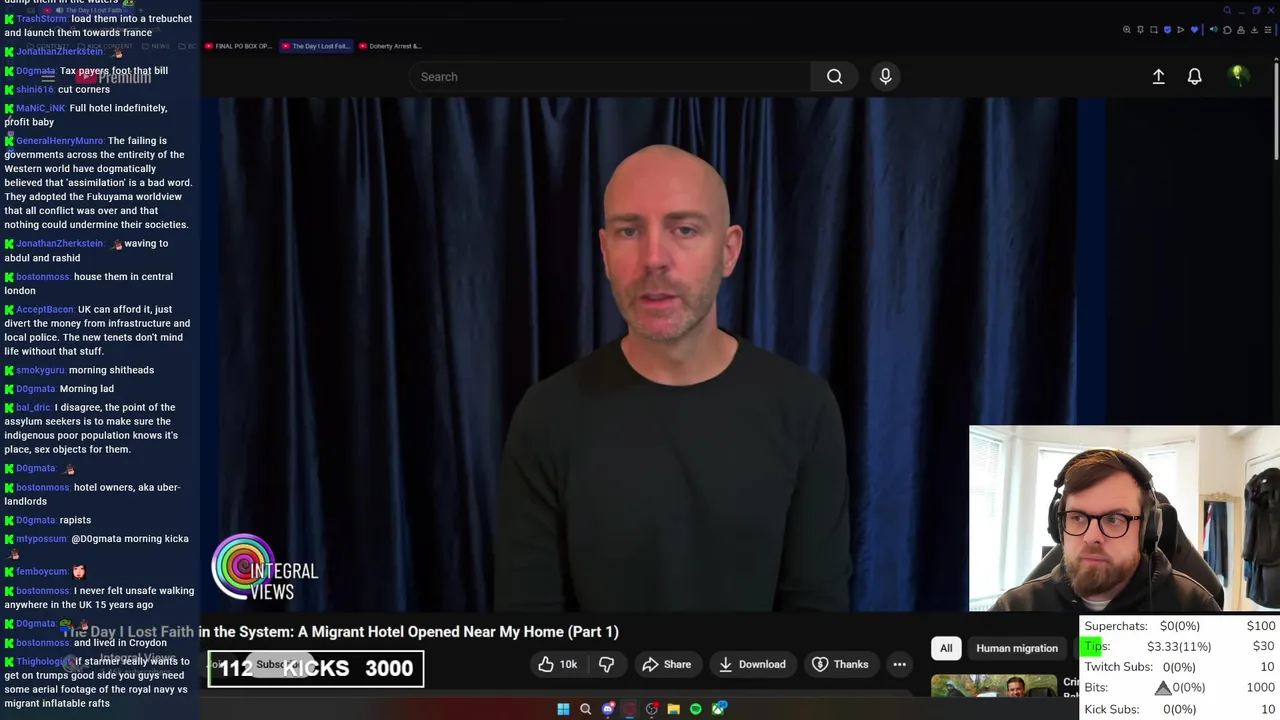
Task: Share the video
Action: click(x=666, y=664)
